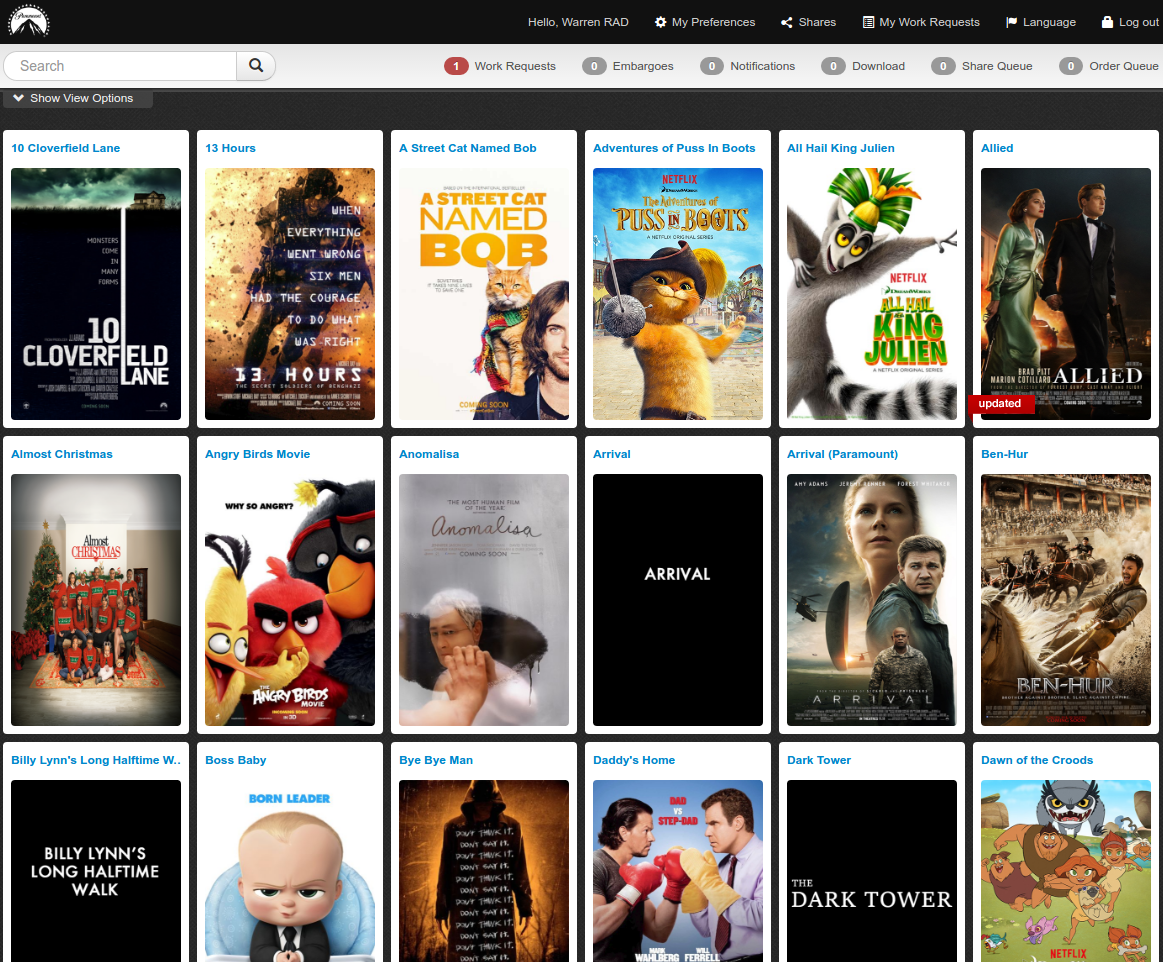This screenshot has height=962, width=1163.
Task: Select the 13 Hours poster
Action: tap(290, 294)
